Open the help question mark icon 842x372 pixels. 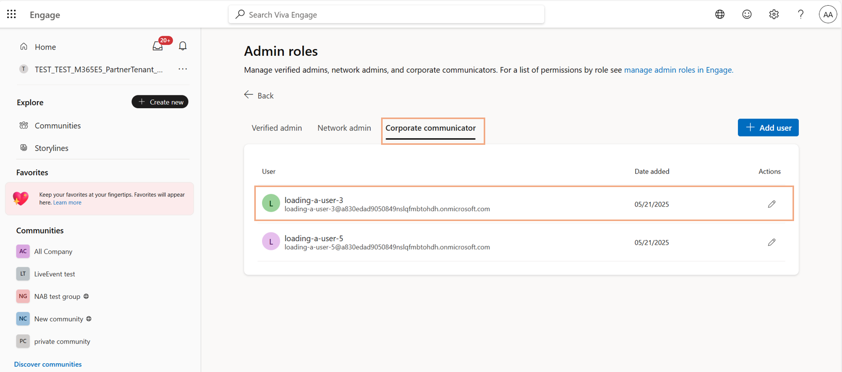(801, 15)
